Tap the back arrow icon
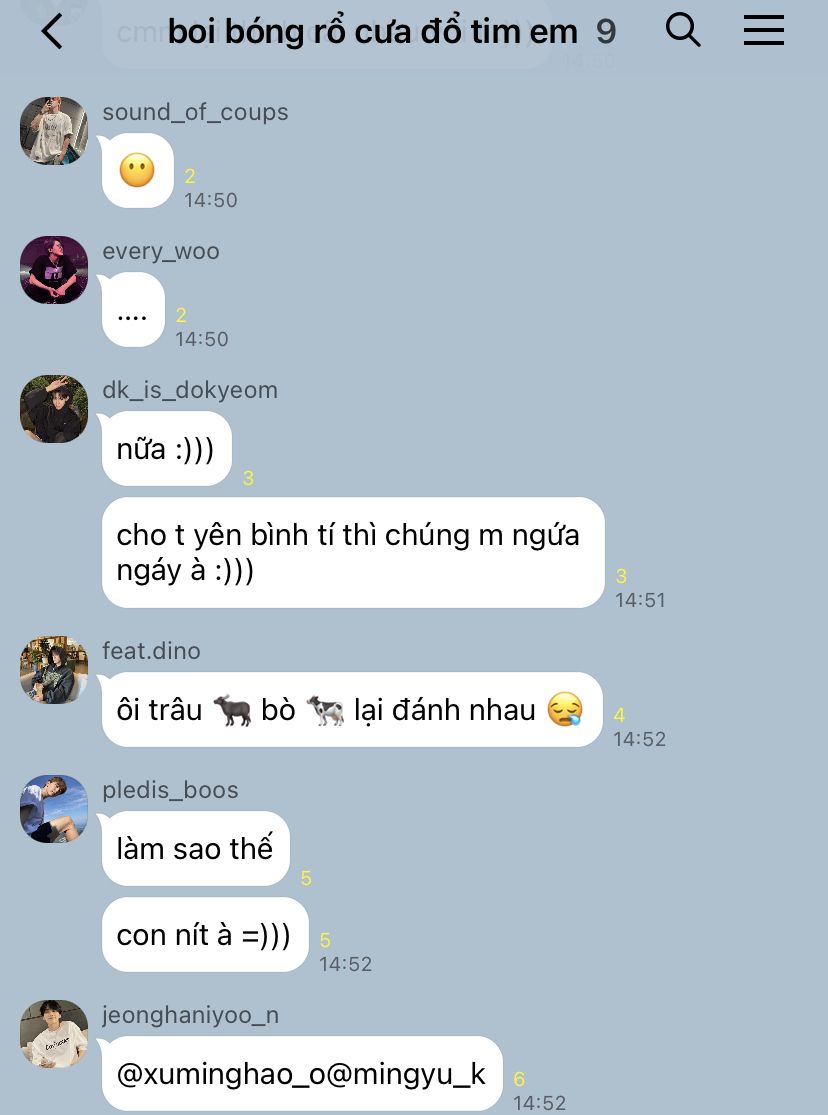Screen dimensions: 828x1115 tap(52, 32)
